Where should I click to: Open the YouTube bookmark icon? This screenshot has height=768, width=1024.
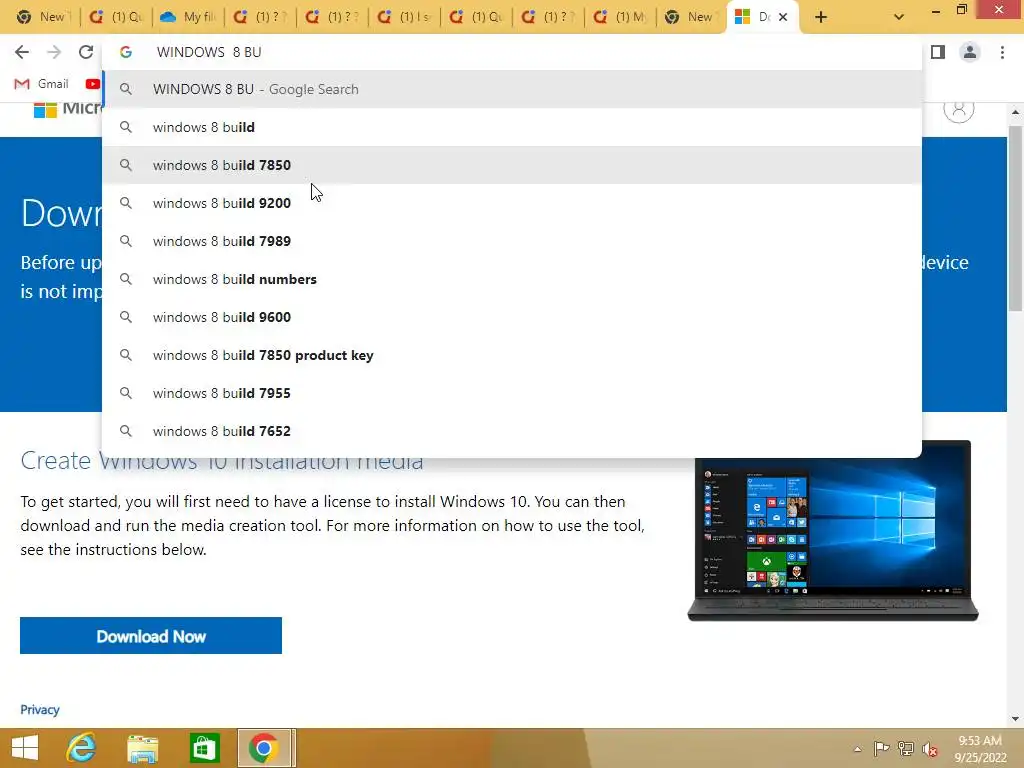pyautogui.click(x=93, y=84)
